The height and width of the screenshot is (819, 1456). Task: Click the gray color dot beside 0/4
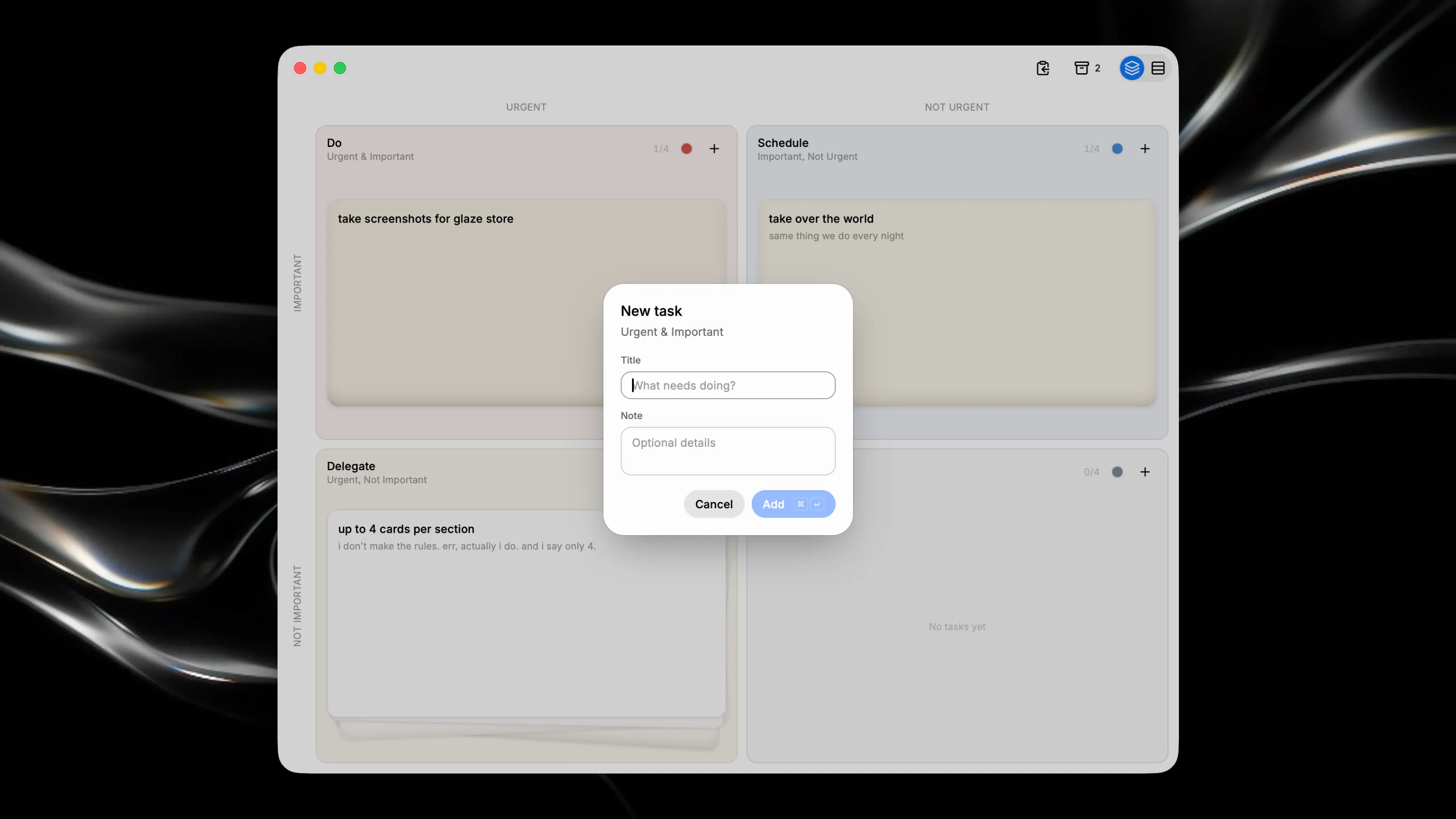point(1117,472)
